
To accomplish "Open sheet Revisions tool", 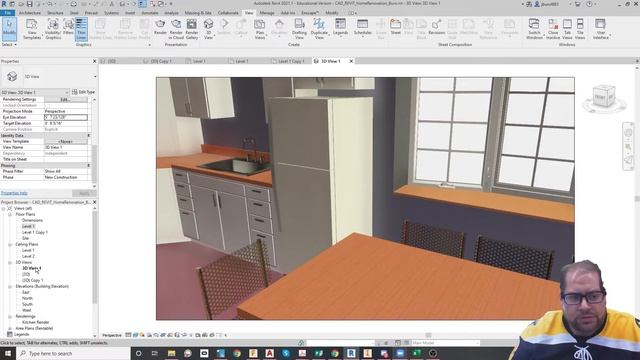I will coord(436,27).
